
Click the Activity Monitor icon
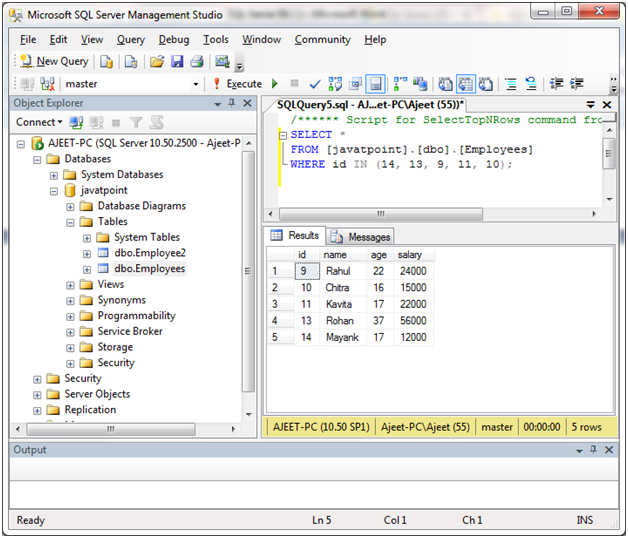(222, 61)
